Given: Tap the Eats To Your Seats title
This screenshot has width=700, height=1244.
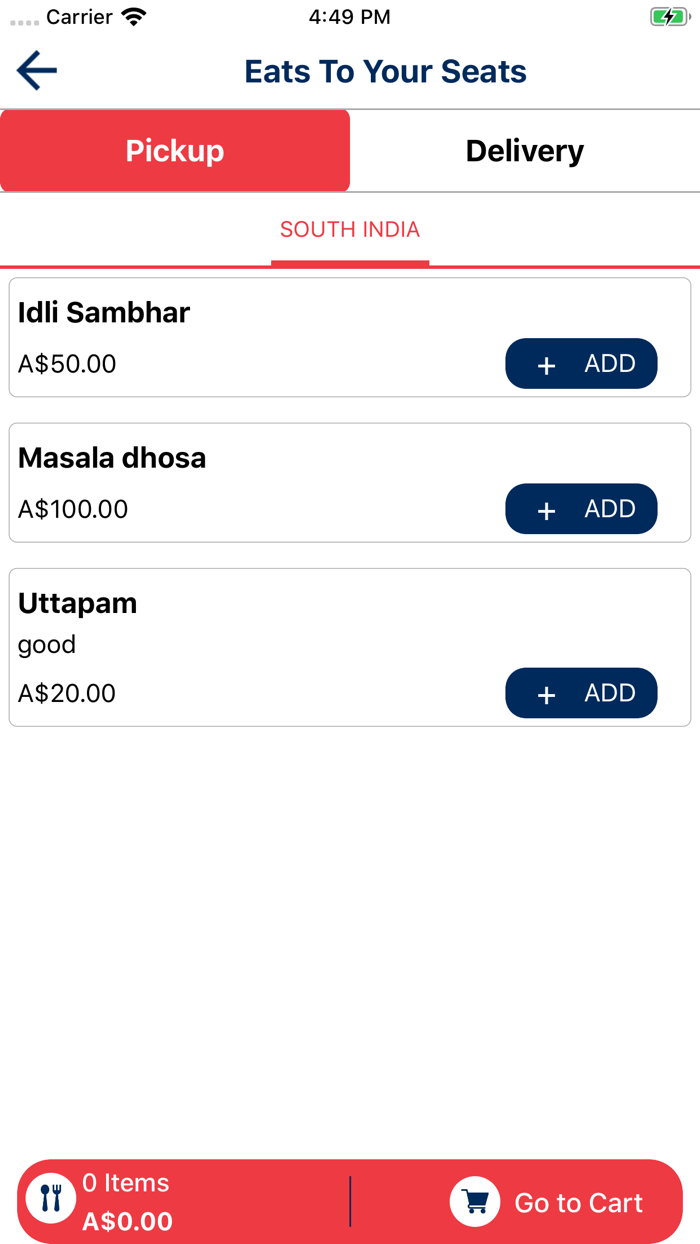Looking at the screenshot, I should [385, 71].
